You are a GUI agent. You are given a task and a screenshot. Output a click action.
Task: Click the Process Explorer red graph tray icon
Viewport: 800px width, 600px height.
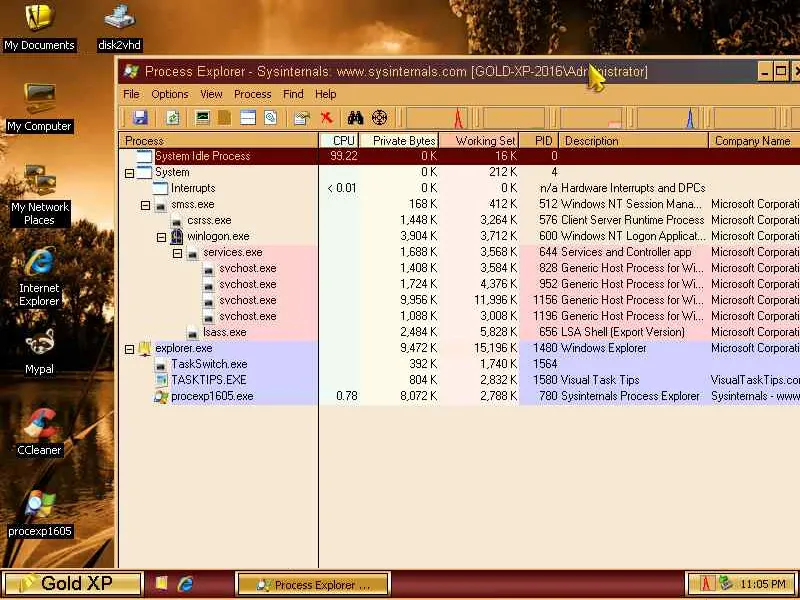tap(706, 583)
